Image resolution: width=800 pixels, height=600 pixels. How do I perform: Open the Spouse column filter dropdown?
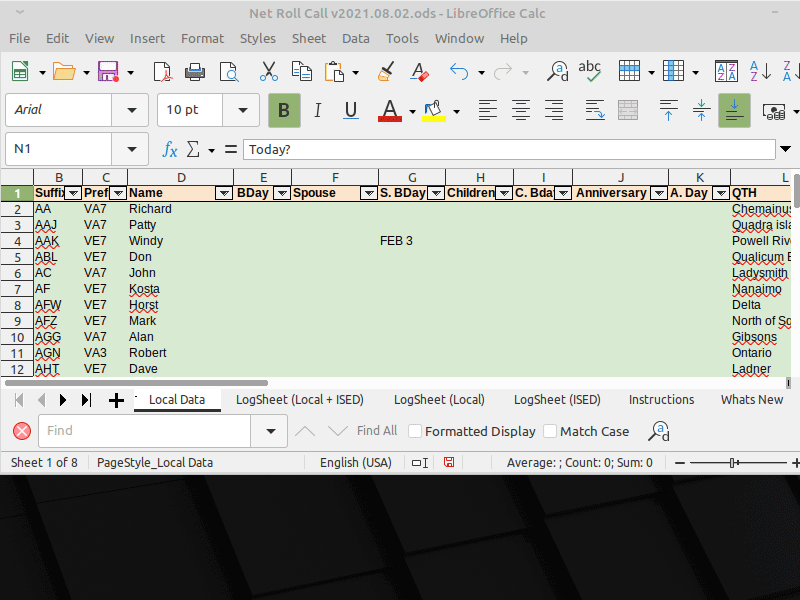point(369,193)
